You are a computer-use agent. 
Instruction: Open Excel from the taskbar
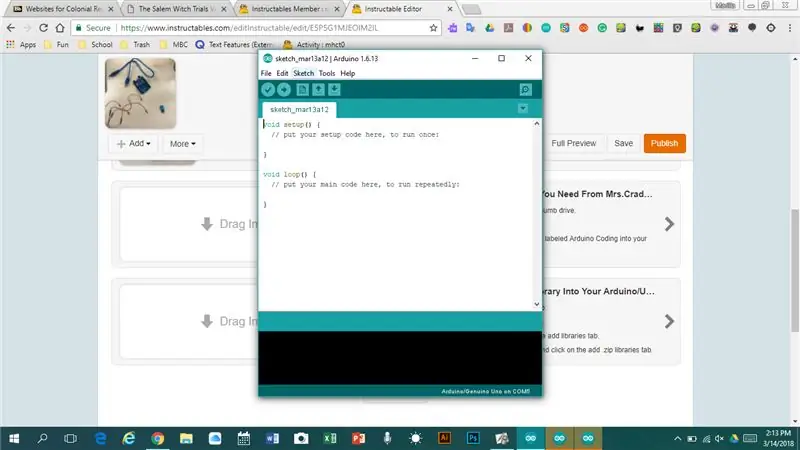[330, 438]
